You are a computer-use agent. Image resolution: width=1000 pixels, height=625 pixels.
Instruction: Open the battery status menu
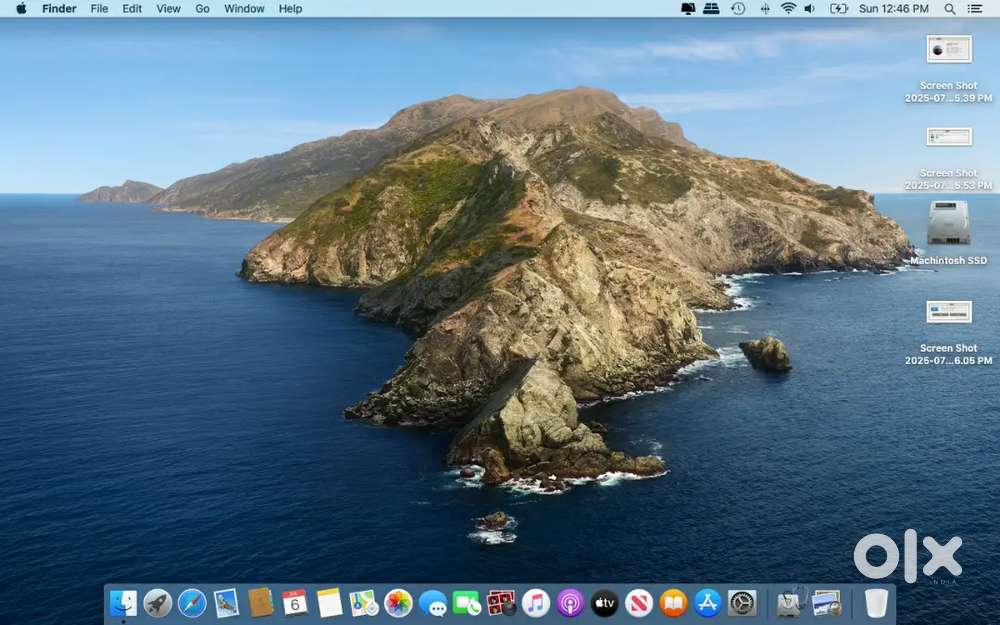pyautogui.click(x=839, y=9)
